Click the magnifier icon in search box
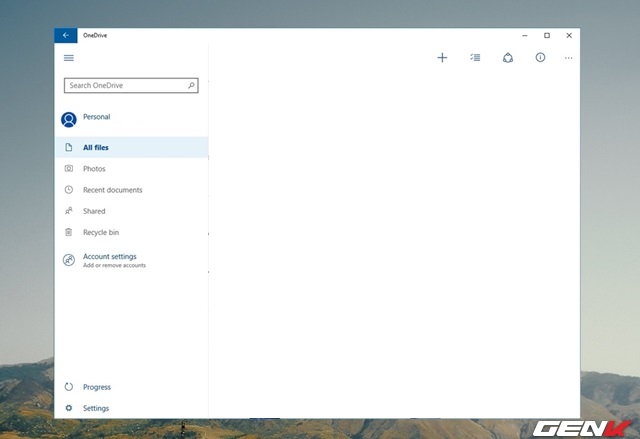640x439 pixels. (x=191, y=86)
